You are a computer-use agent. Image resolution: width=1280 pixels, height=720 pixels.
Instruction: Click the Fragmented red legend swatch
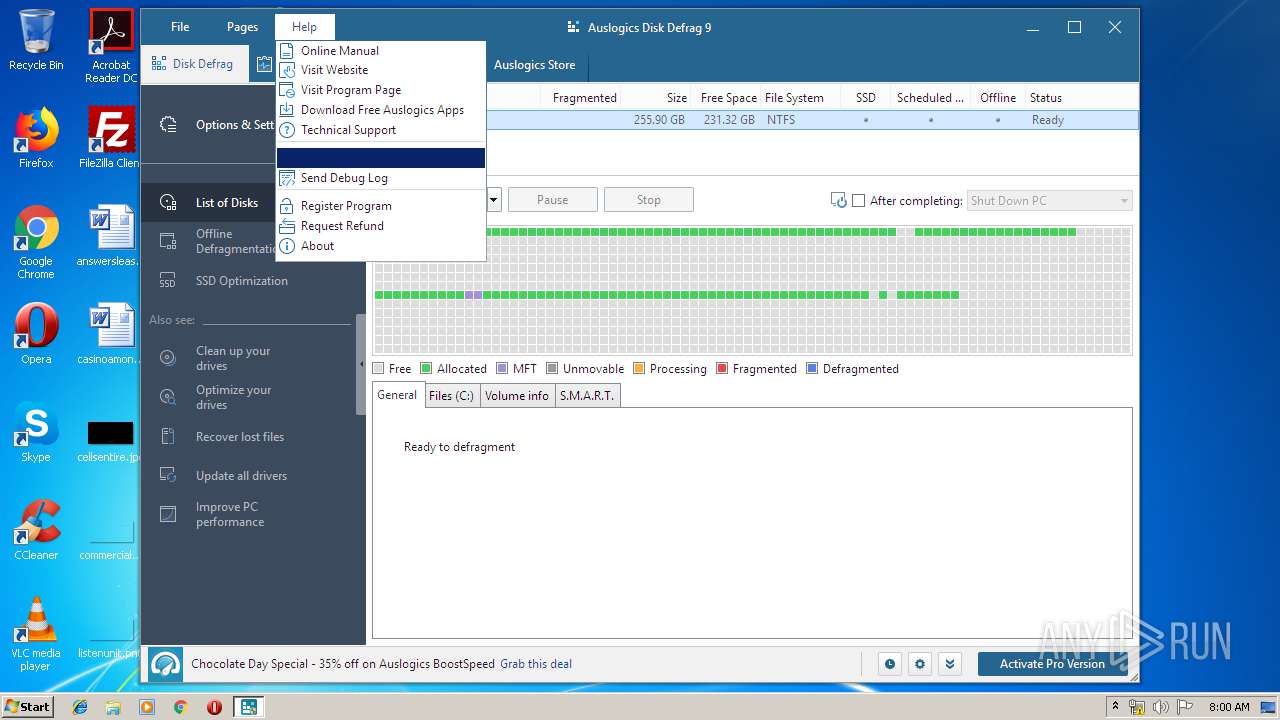(722, 369)
